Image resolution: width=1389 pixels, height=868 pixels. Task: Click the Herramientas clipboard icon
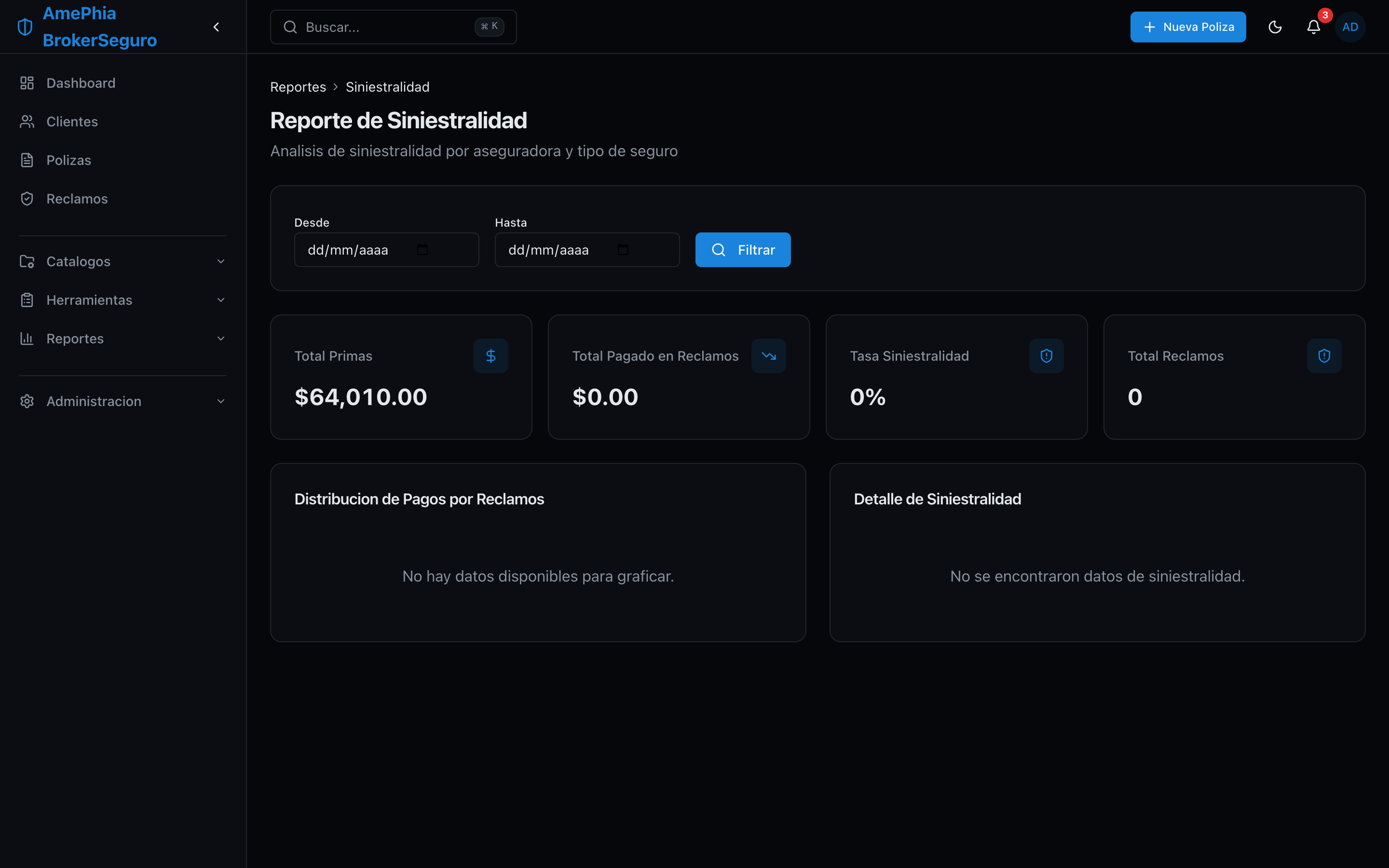[27, 299]
